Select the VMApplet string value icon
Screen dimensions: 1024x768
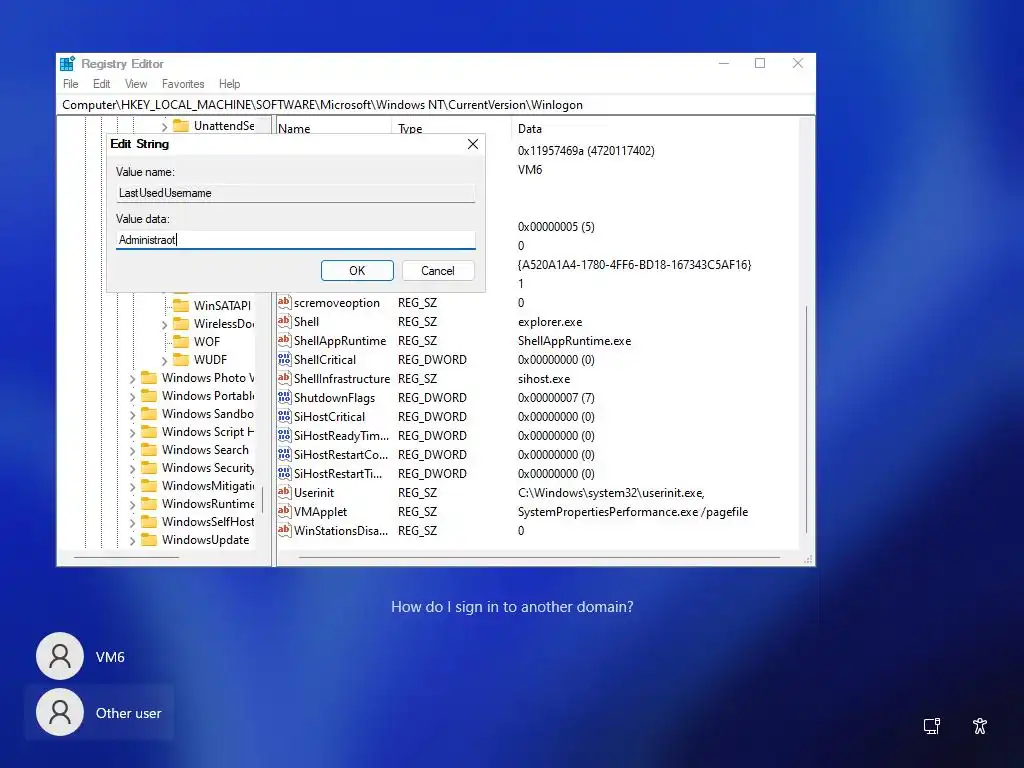coord(284,511)
